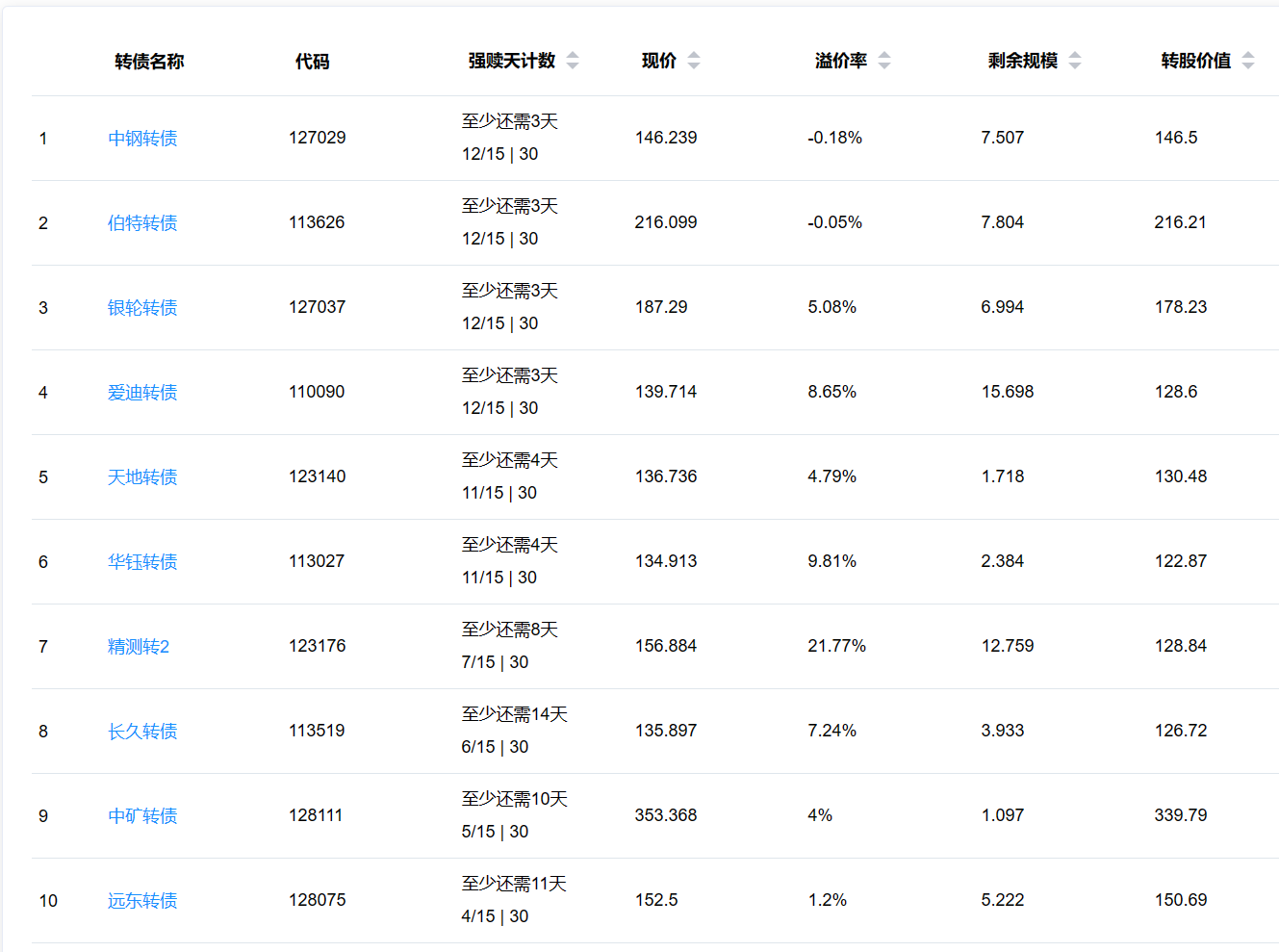Click the 剩余规模 sort arrows icon

(1075, 61)
